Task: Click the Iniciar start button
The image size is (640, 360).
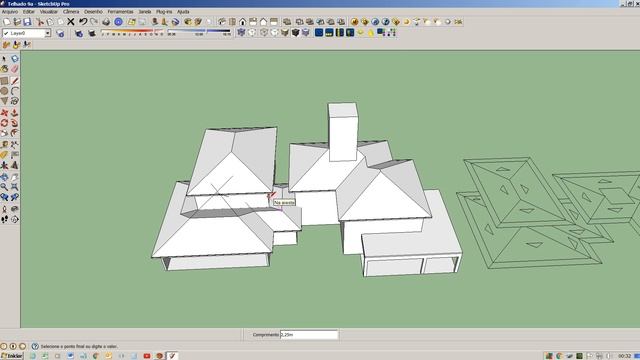Action: click(12, 356)
